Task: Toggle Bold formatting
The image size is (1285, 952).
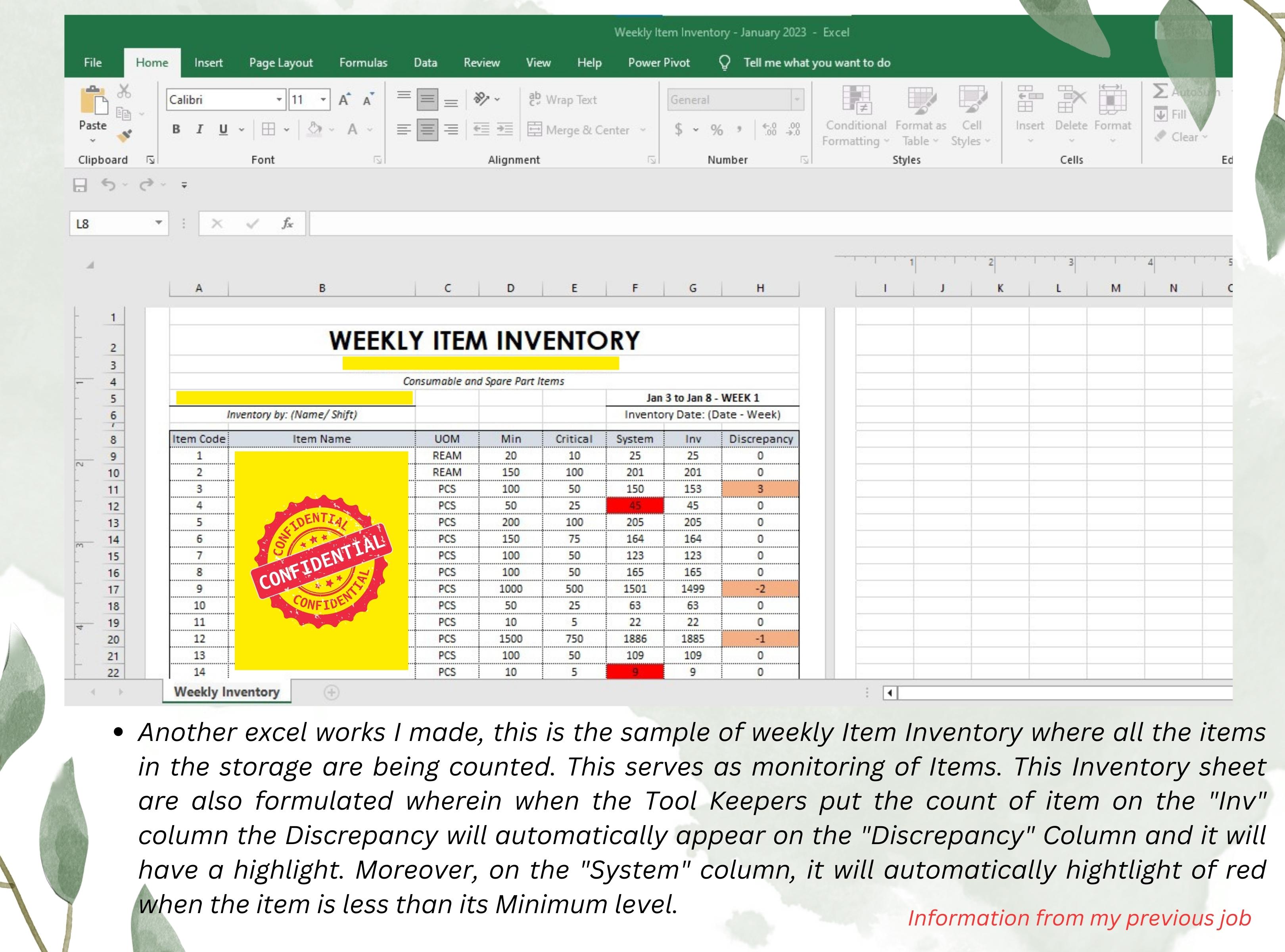Action: point(176,129)
